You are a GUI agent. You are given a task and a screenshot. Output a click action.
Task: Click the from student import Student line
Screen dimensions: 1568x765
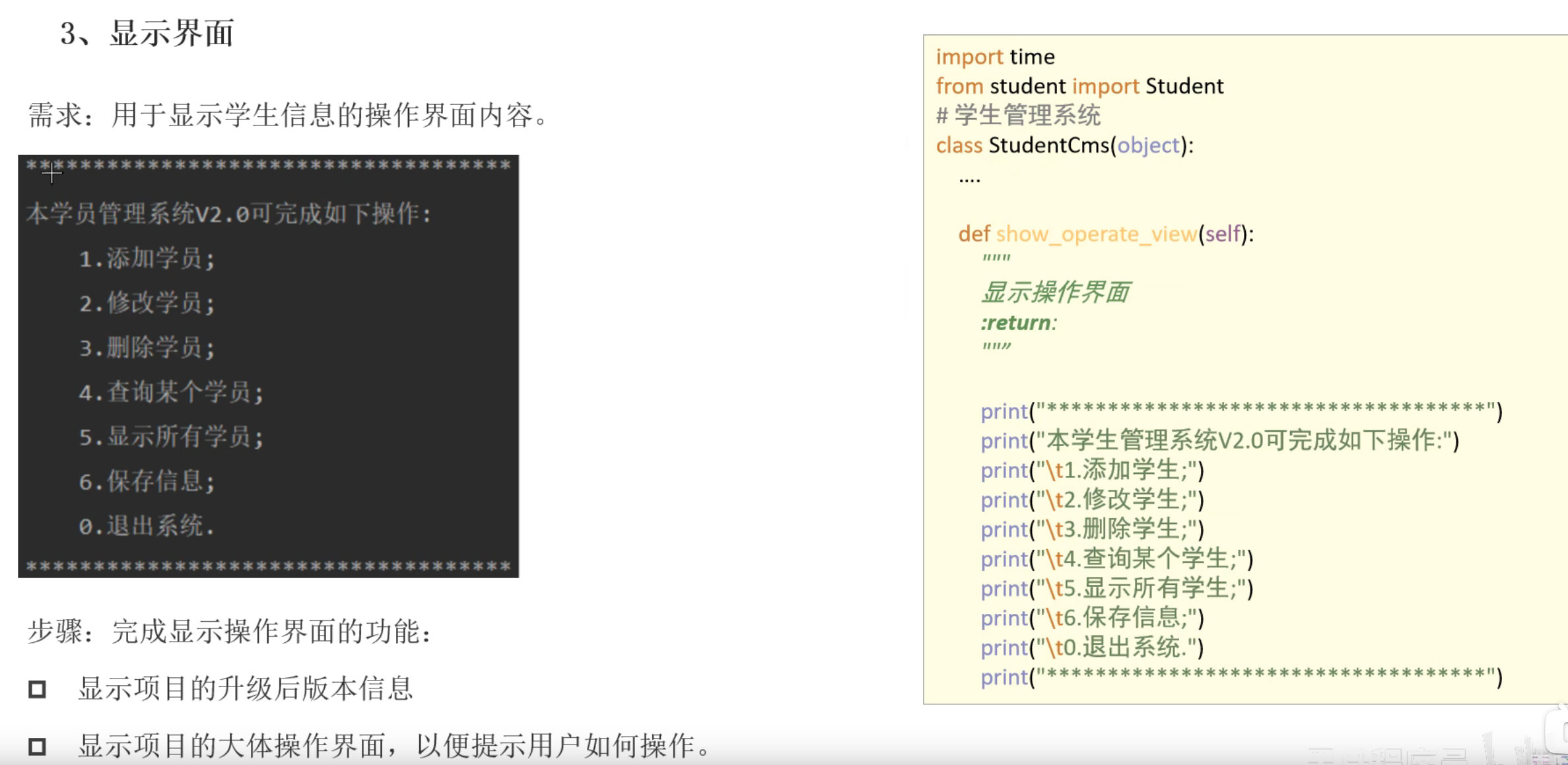1079,86
